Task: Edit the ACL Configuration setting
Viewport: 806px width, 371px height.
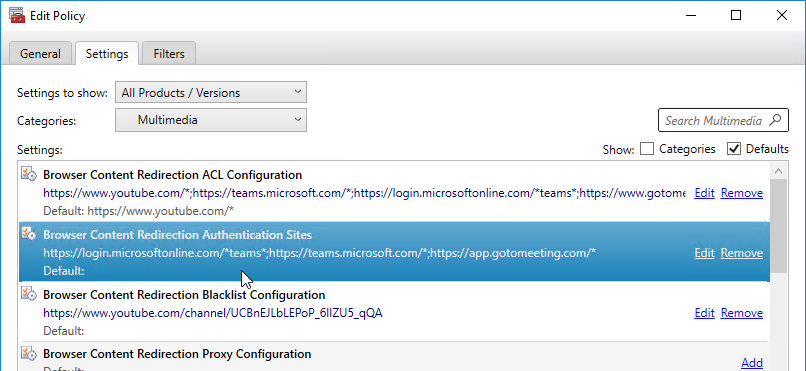Action: pos(704,193)
